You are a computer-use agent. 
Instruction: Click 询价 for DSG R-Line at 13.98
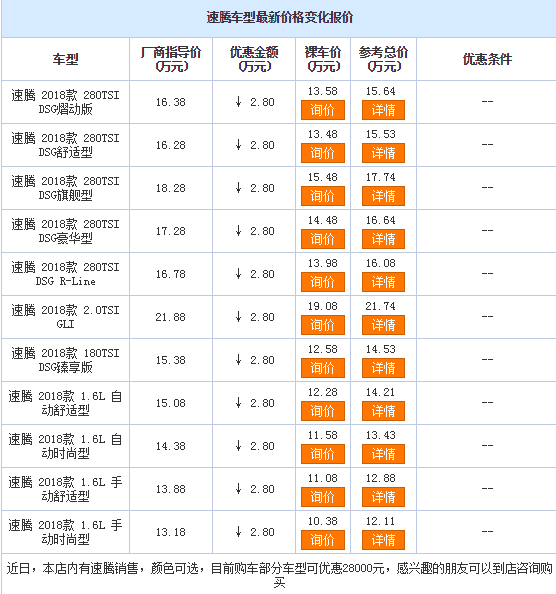click(x=323, y=282)
